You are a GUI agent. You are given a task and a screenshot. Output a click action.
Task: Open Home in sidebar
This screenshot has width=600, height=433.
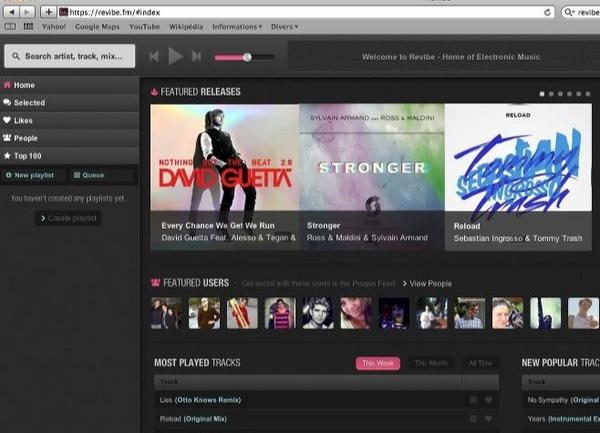(69, 85)
